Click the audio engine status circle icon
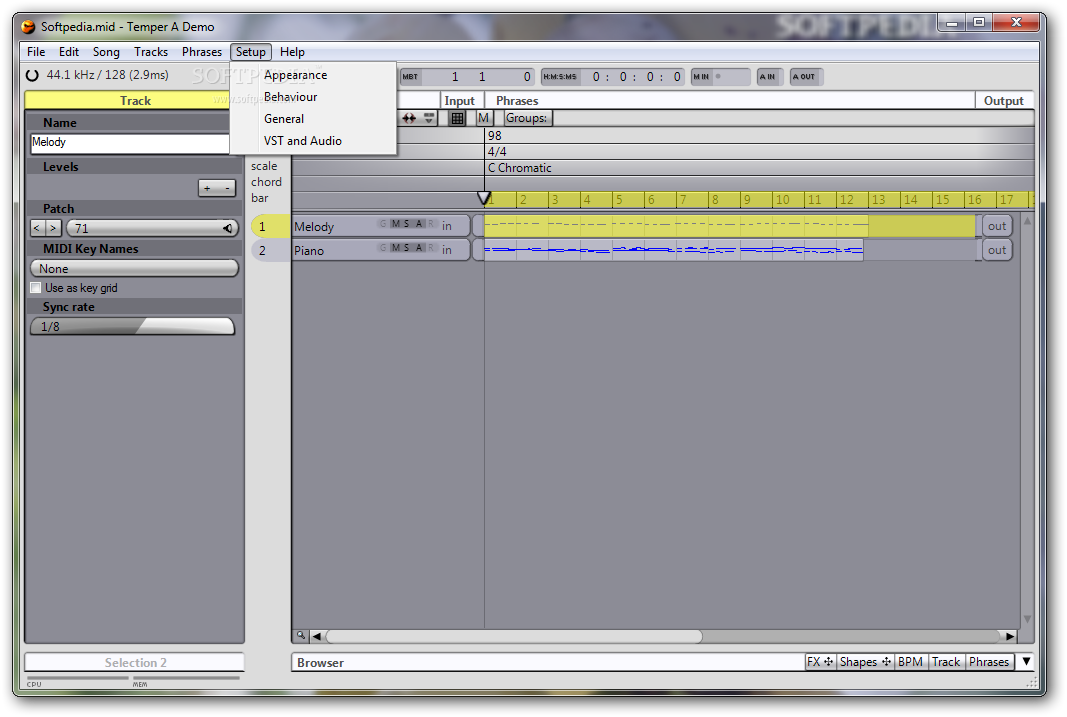 tap(32, 76)
